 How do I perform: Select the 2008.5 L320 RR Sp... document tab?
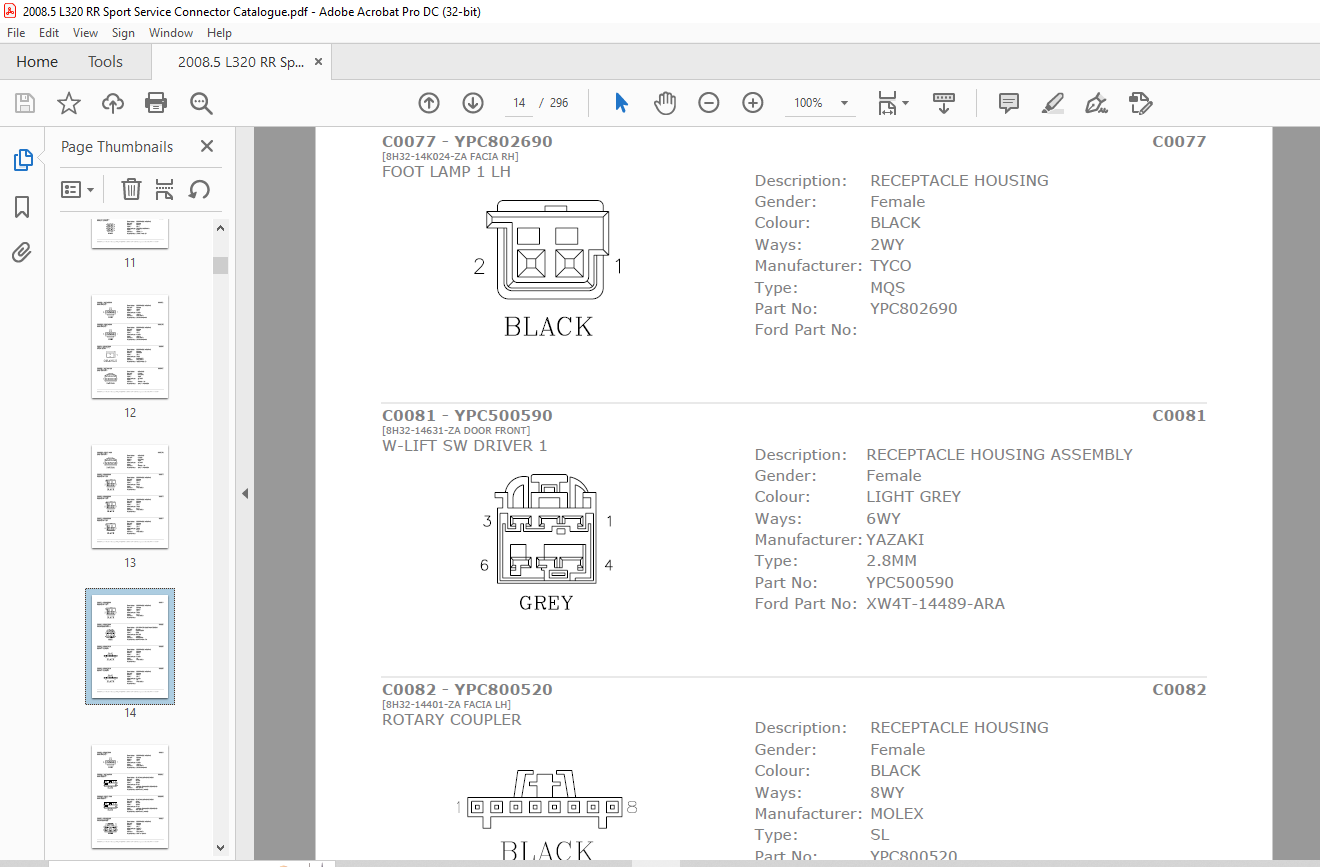[241, 62]
